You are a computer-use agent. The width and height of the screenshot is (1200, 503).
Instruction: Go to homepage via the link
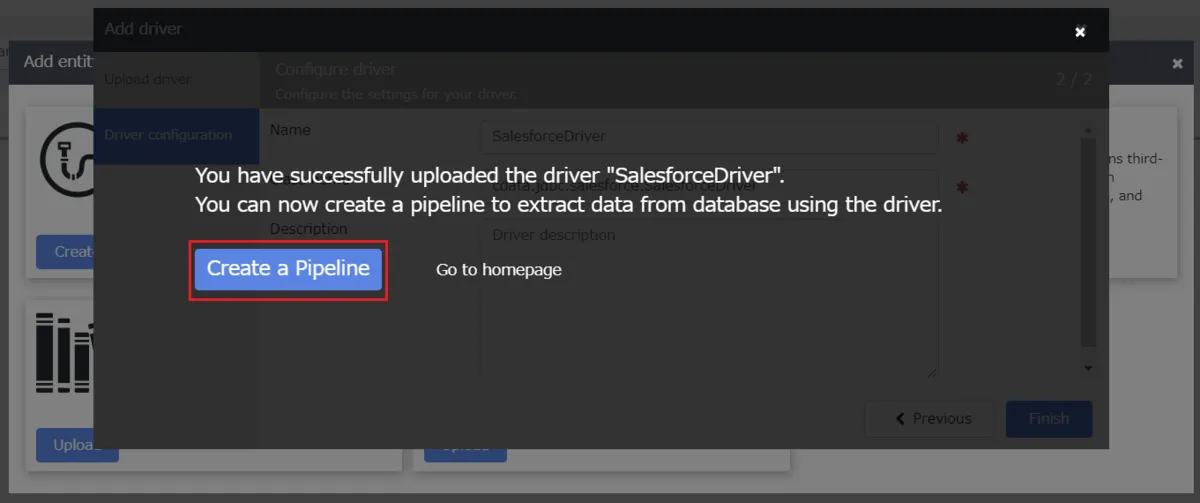498,270
